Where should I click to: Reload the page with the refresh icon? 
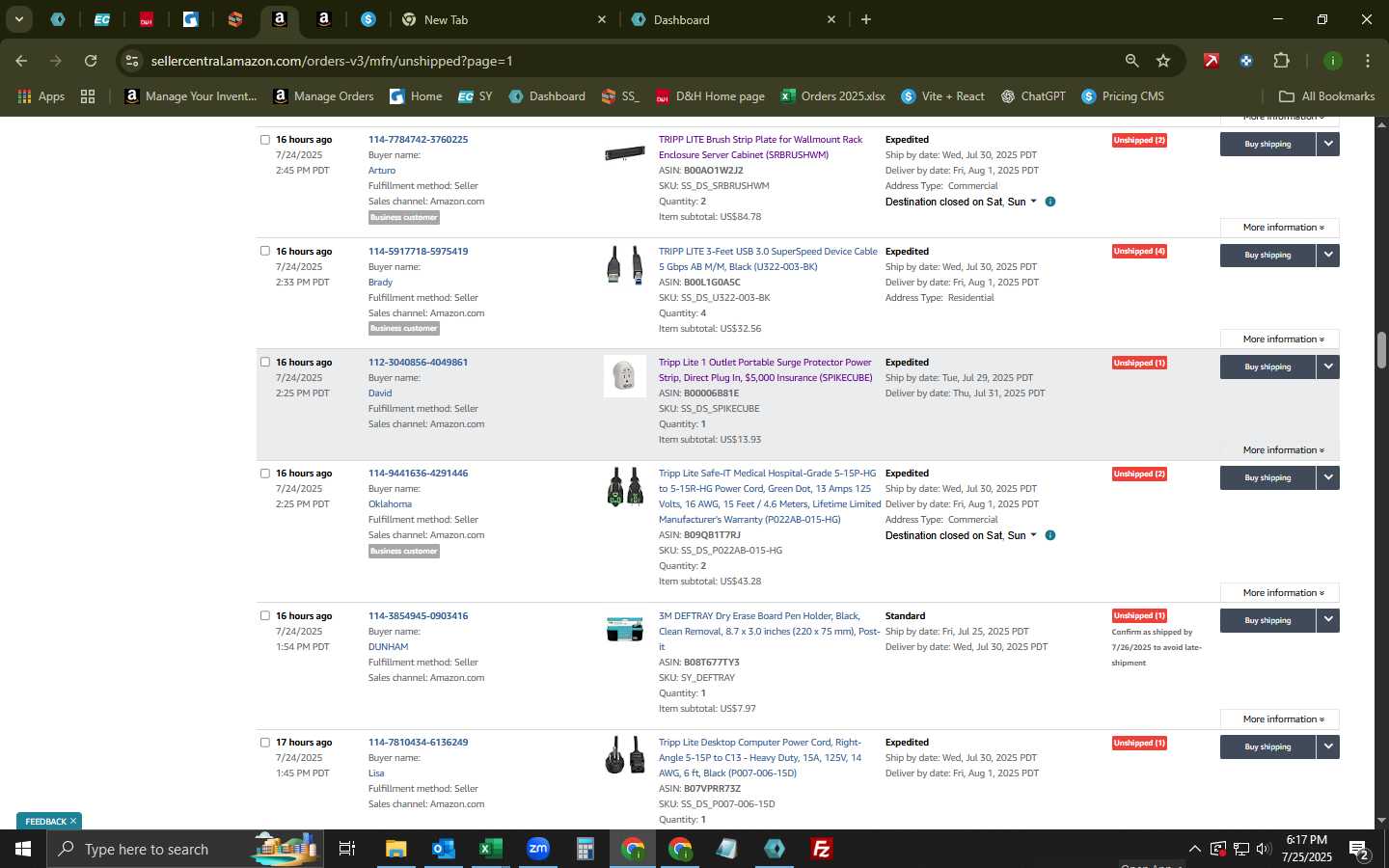click(x=91, y=61)
